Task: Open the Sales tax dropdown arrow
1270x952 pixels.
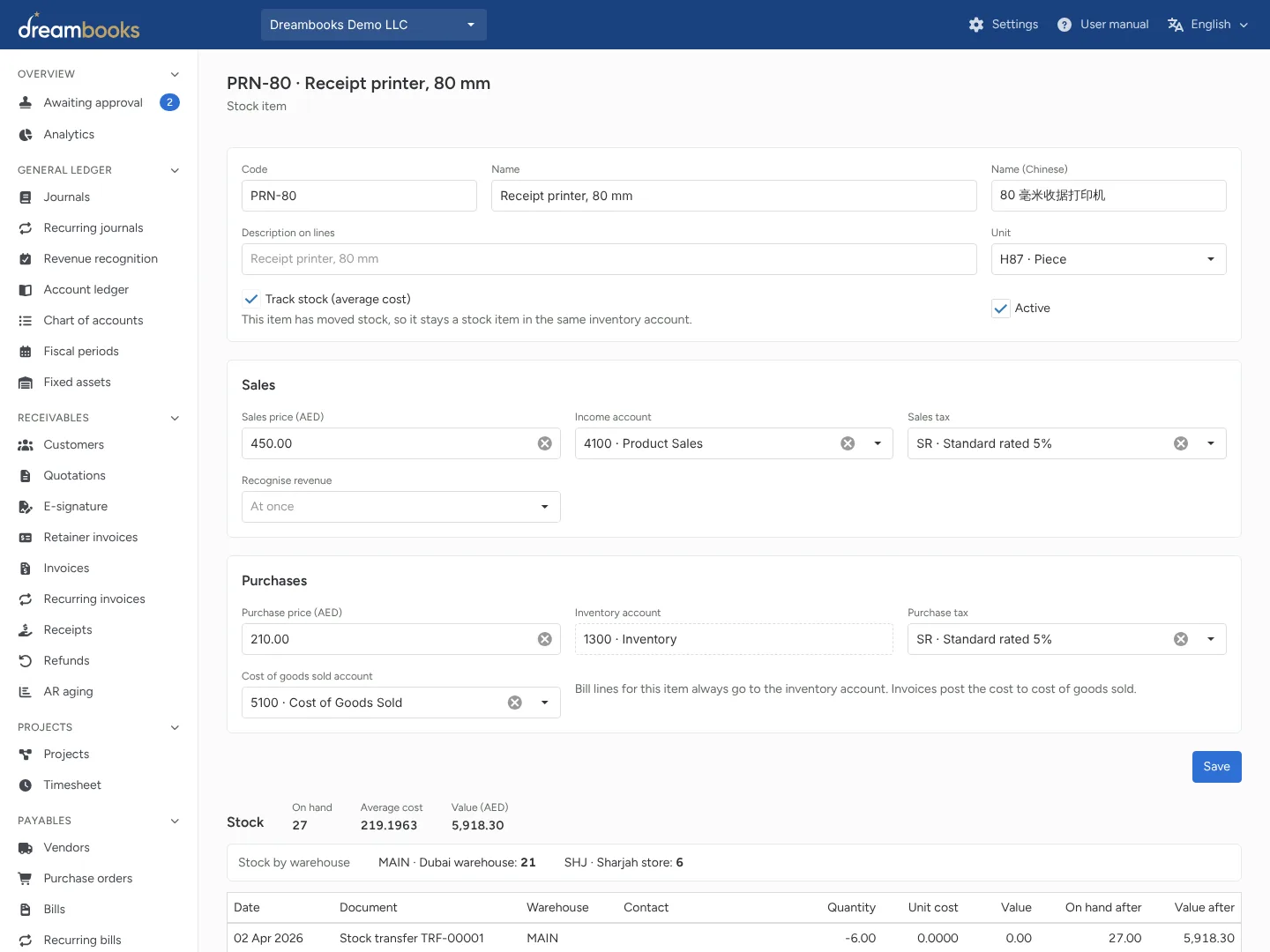Action: [1211, 443]
